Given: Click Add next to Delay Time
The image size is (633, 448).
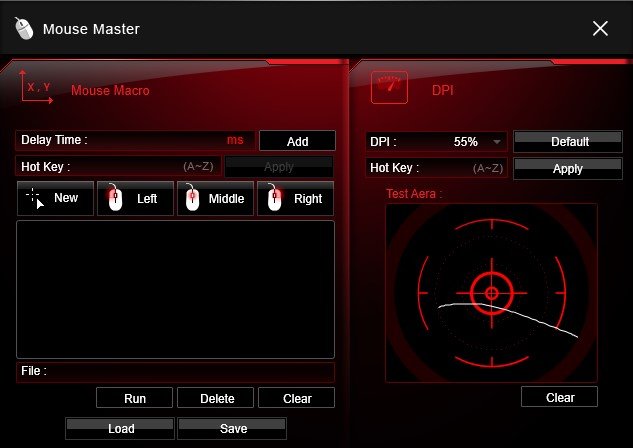Looking at the screenshot, I should click(297, 141).
